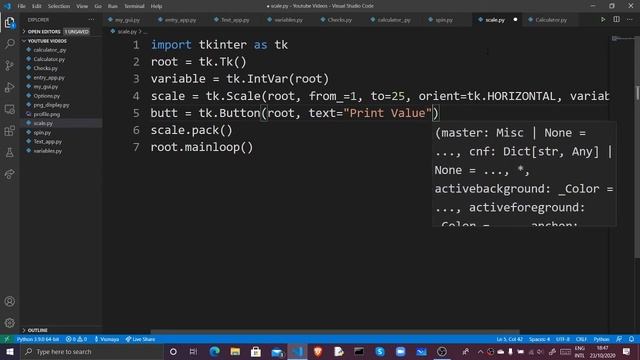
Task: Open png_display.py in the explorer
Action: (x=51, y=105)
